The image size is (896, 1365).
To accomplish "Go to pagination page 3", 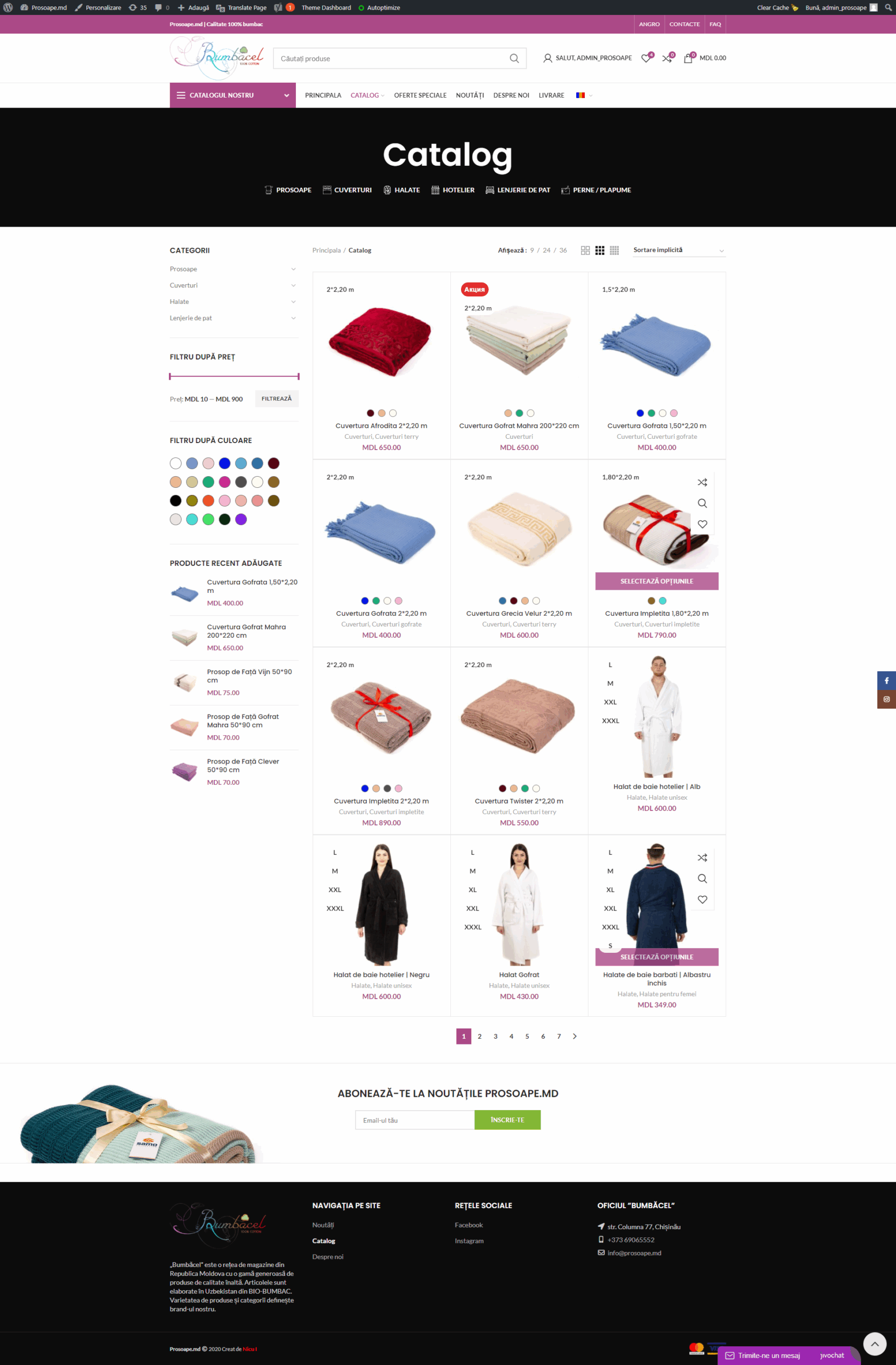I will click(x=495, y=1037).
